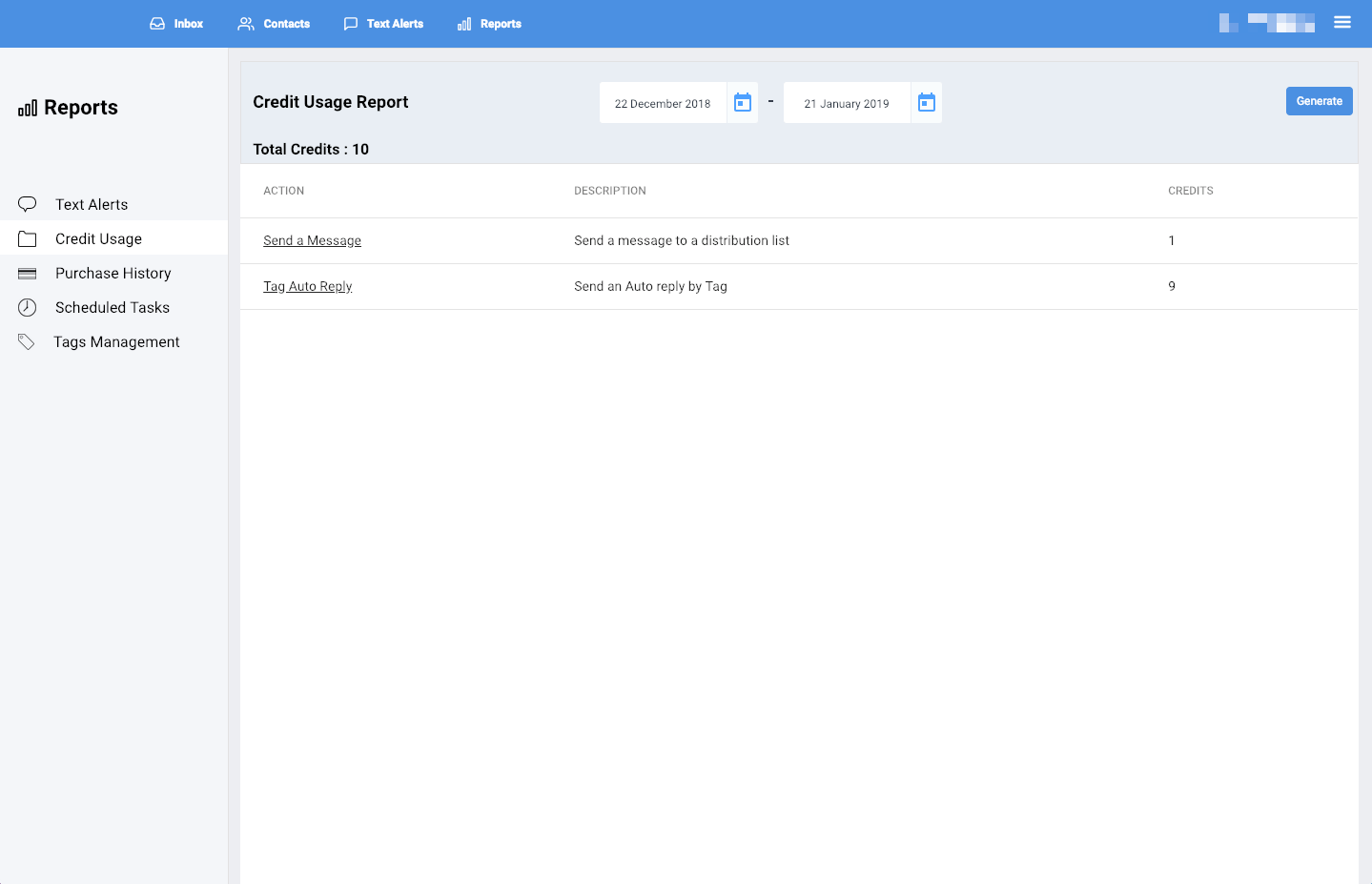Screen dimensions: 1372x884
Task: Click the Generate button
Action: (1320, 101)
